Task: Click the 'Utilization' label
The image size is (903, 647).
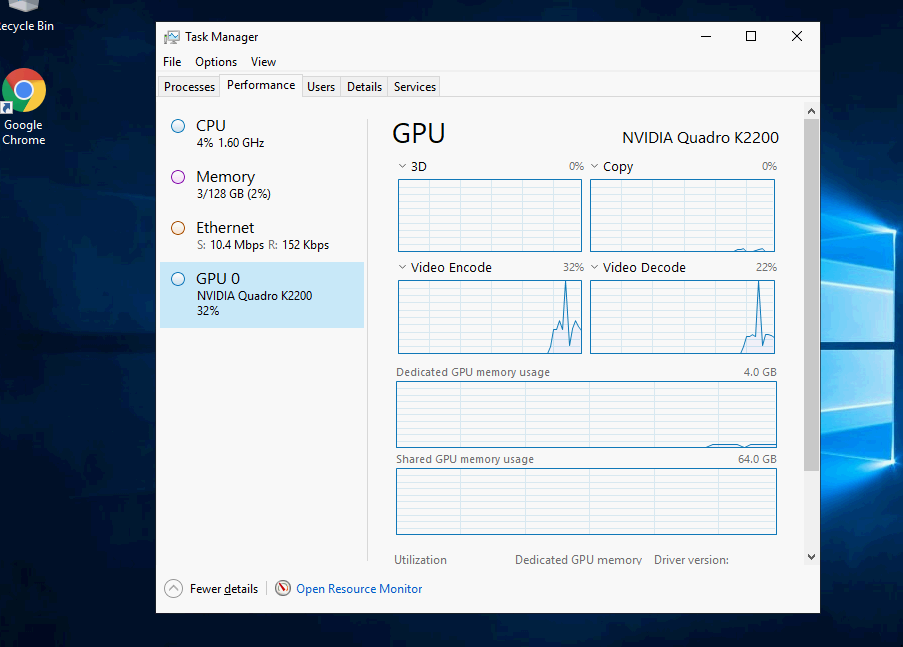Action: pos(420,559)
